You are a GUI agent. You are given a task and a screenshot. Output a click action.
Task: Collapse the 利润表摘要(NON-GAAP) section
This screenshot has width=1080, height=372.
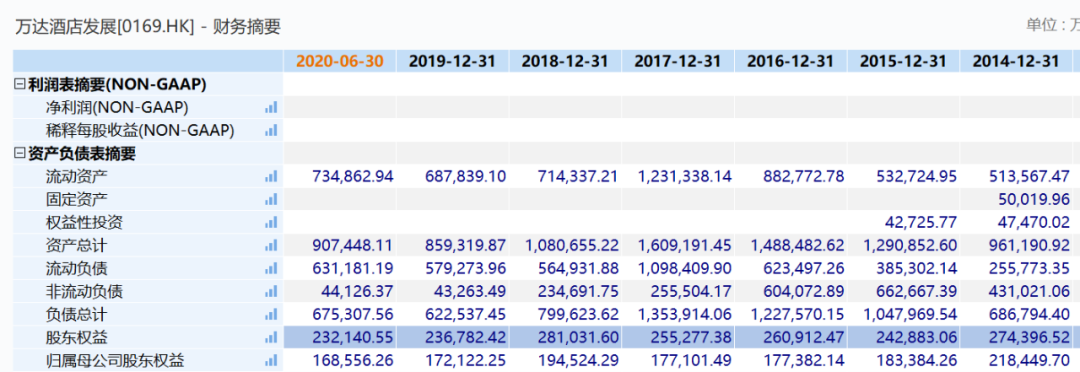pos(20,85)
